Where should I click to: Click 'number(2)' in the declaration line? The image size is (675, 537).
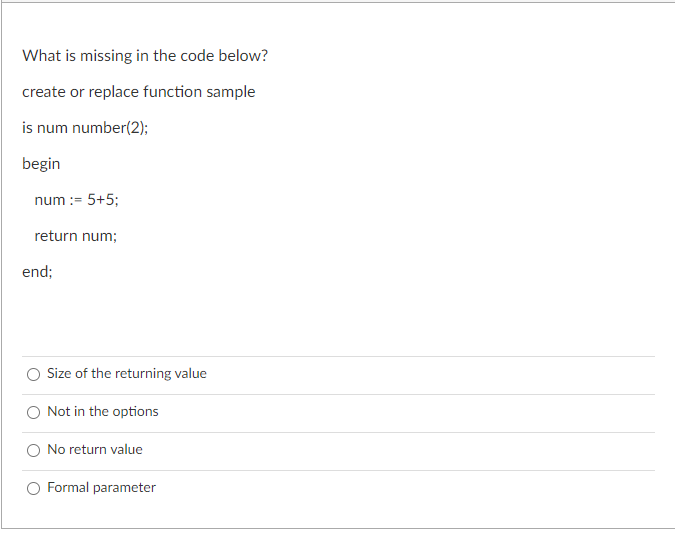click(108, 128)
